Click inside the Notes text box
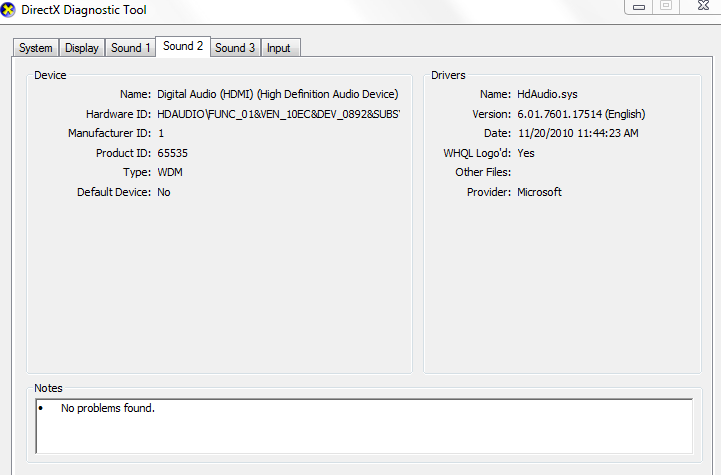Screen dimensions: 721x475 click(x=364, y=426)
